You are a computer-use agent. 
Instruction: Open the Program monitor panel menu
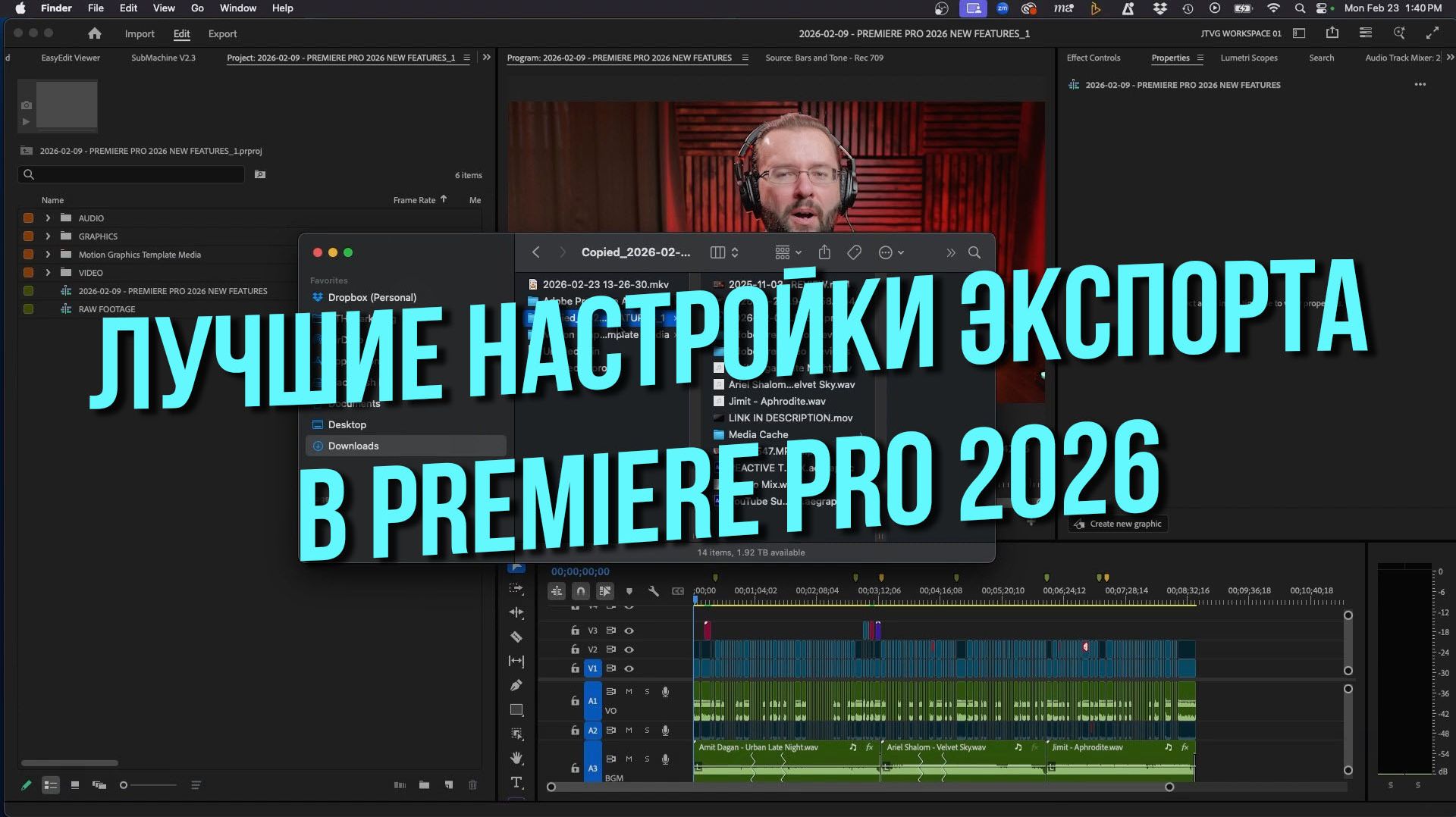pos(746,58)
